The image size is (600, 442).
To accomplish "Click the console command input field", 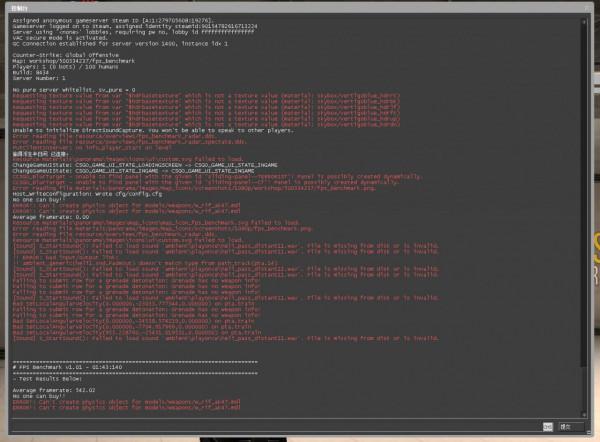I will click(x=270, y=426).
